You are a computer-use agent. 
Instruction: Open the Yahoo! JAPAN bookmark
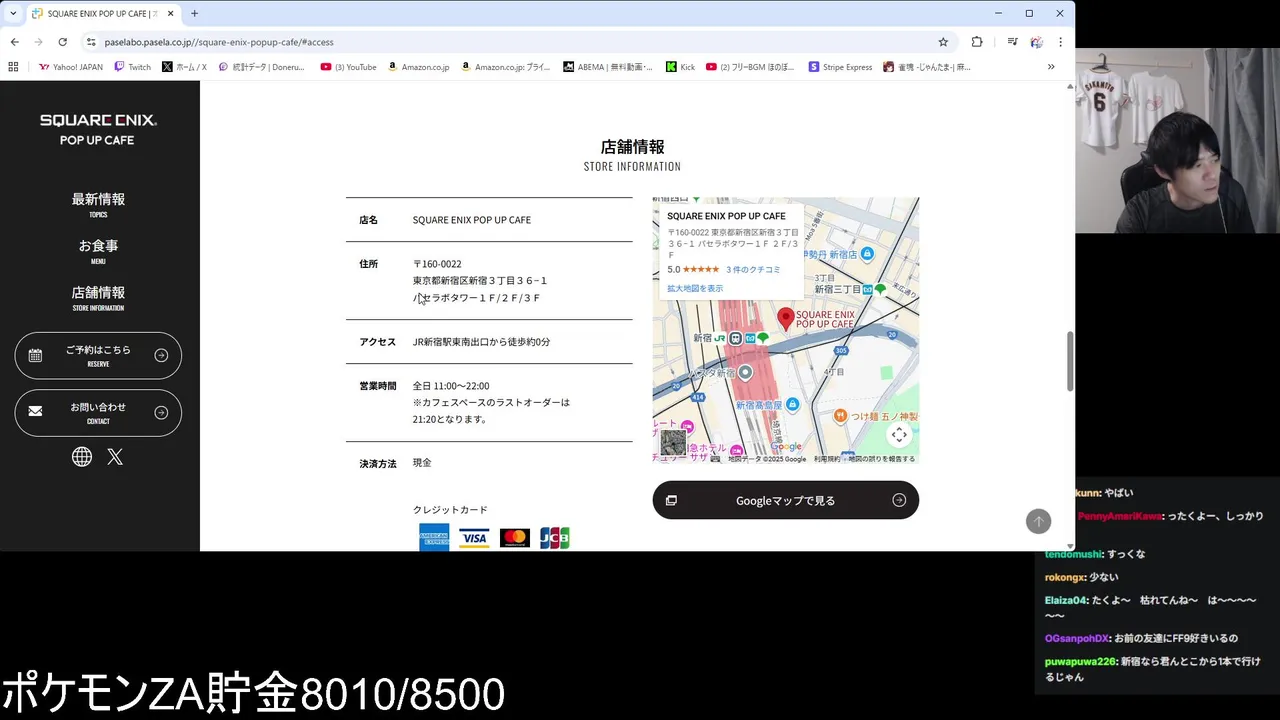point(70,67)
